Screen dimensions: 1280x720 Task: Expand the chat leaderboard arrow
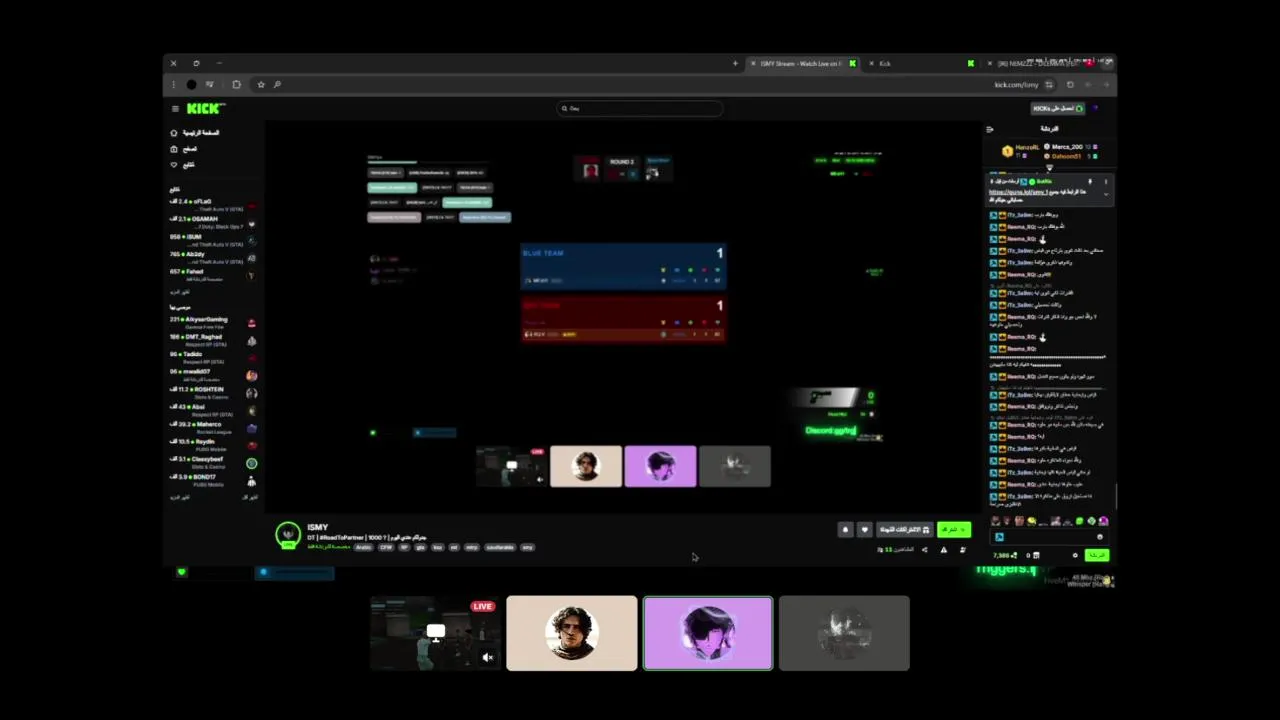coord(1049,167)
